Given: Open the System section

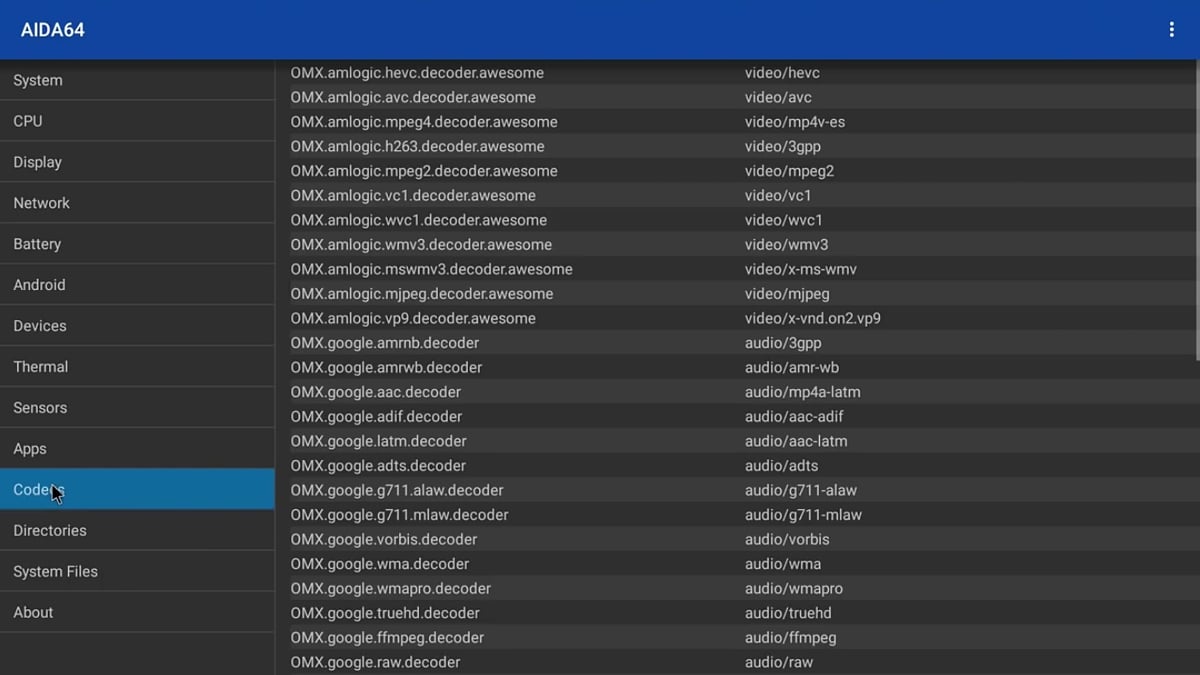Looking at the screenshot, I should [38, 80].
